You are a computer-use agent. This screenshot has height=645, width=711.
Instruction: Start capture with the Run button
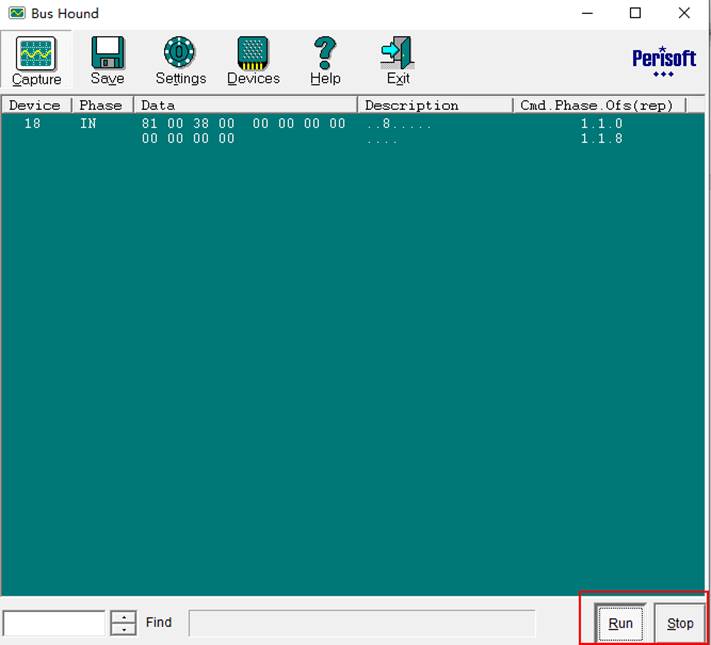tap(620, 623)
